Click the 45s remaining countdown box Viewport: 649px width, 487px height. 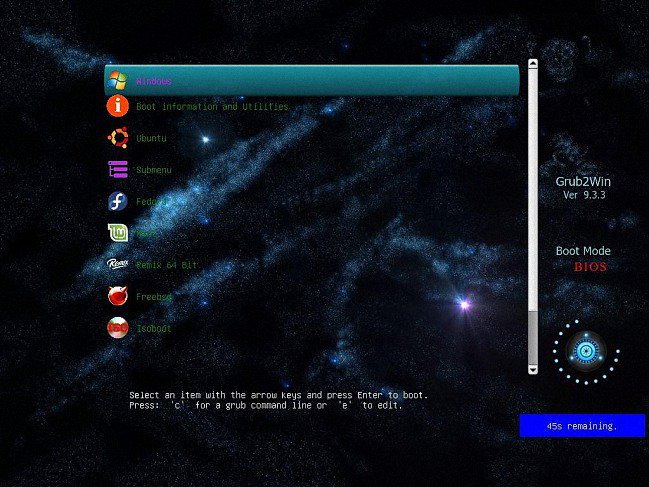pyautogui.click(x=582, y=425)
